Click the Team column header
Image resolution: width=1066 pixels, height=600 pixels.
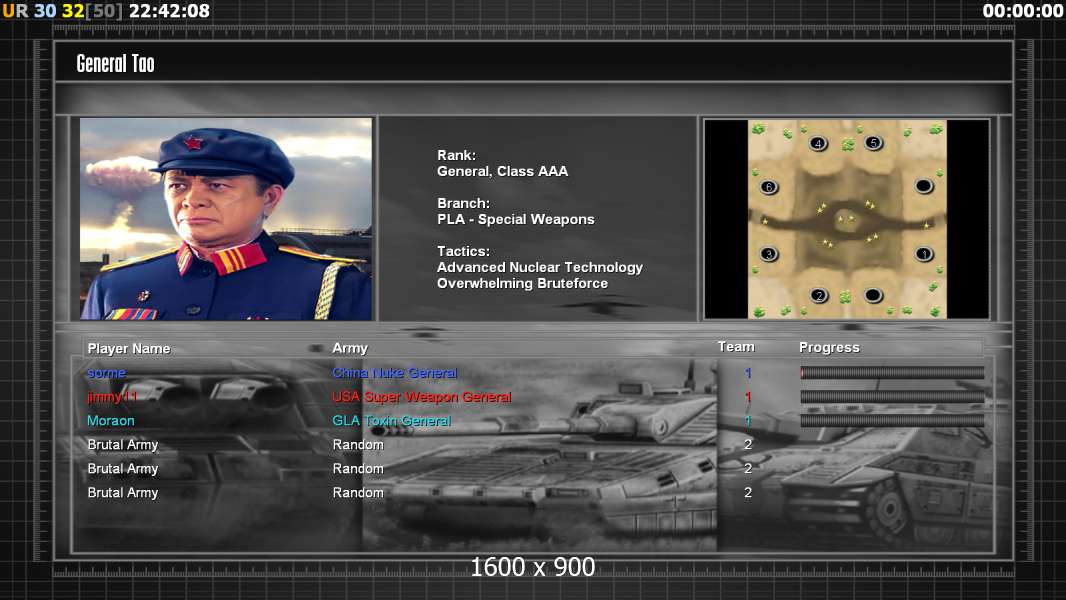click(736, 347)
